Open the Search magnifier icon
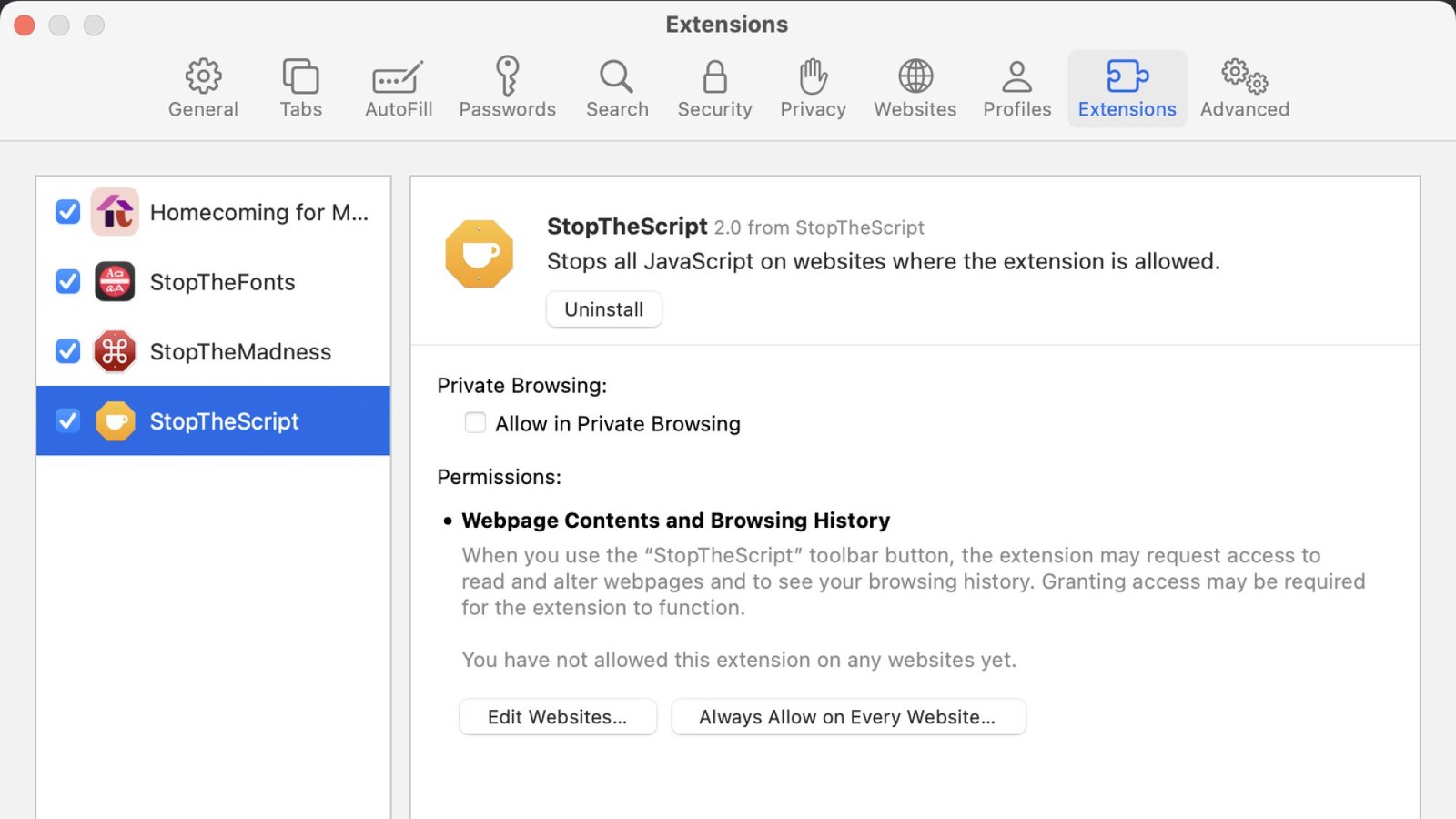The height and width of the screenshot is (819, 1456). 616,76
